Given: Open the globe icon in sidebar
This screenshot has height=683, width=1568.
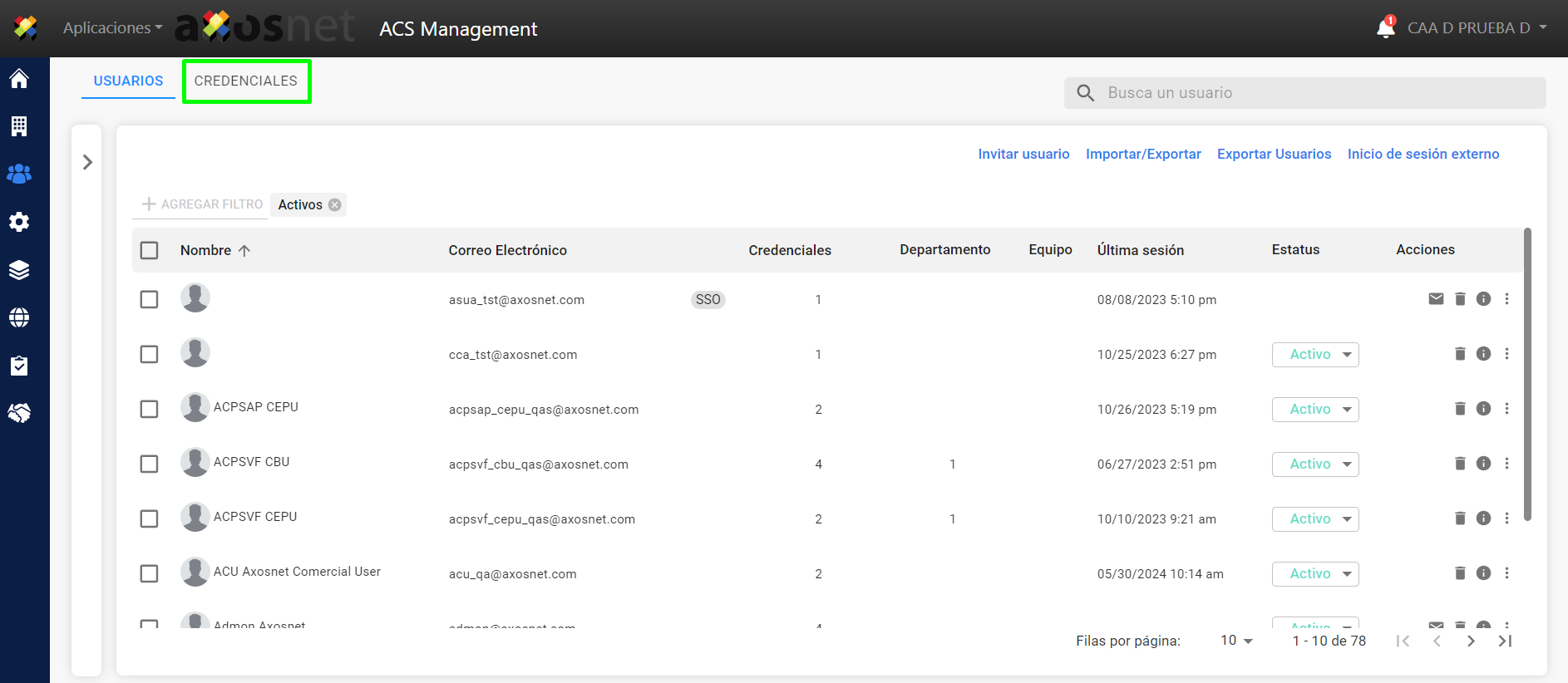Looking at the screenshot, I should click(19, 317).
